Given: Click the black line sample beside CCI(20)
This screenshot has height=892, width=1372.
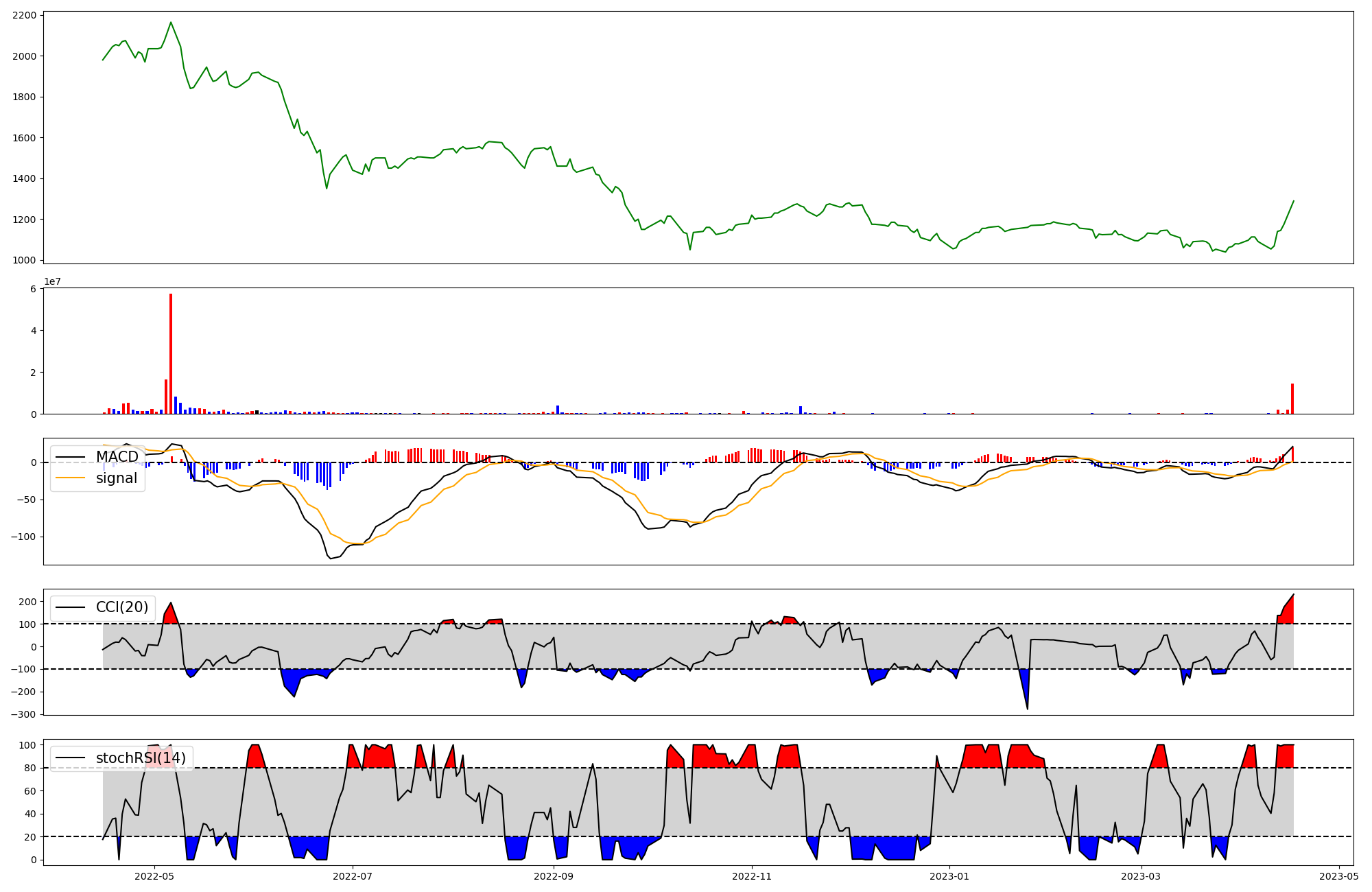Looking at the screenshot, I should point(71,608).
